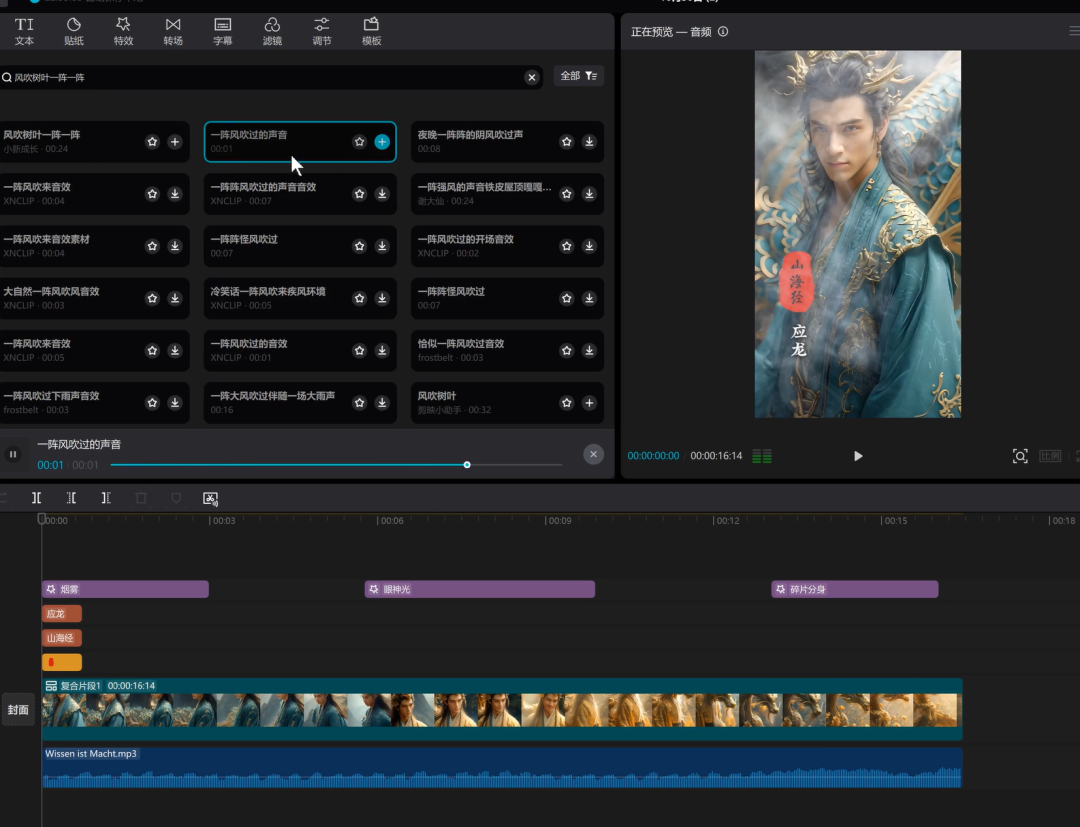Select the 碎片分身 effect clip
Viewport: 1080px width, 827px height.
coord(855,589)
